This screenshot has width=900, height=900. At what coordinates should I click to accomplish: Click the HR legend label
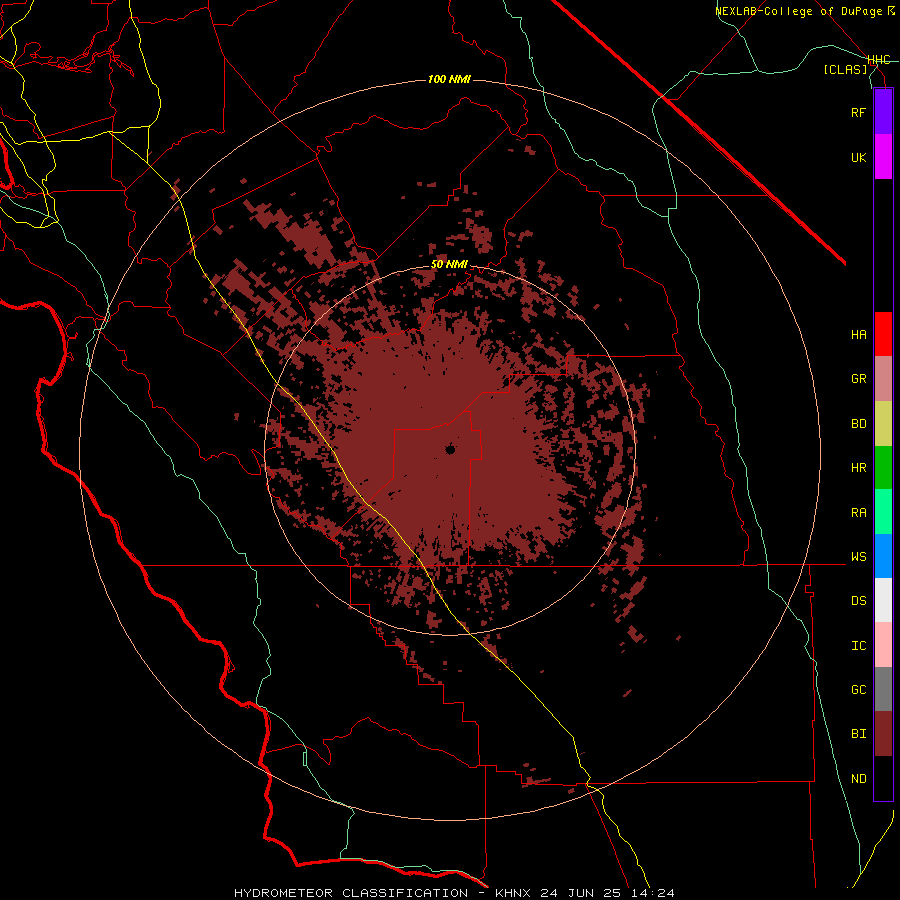858,468
